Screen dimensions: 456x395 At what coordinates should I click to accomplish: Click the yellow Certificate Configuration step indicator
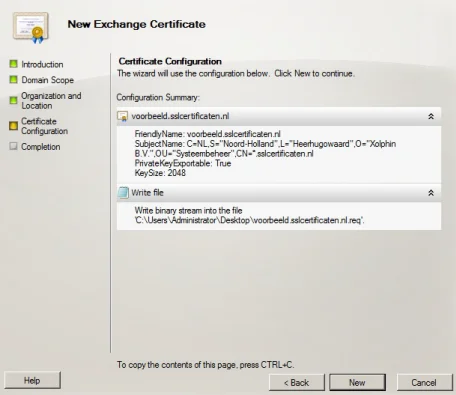pos(14,126)
